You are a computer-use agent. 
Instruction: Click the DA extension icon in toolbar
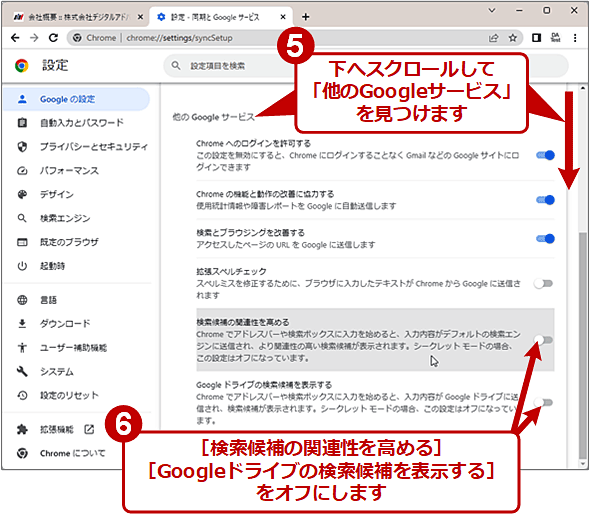click(x=555, y=38)
